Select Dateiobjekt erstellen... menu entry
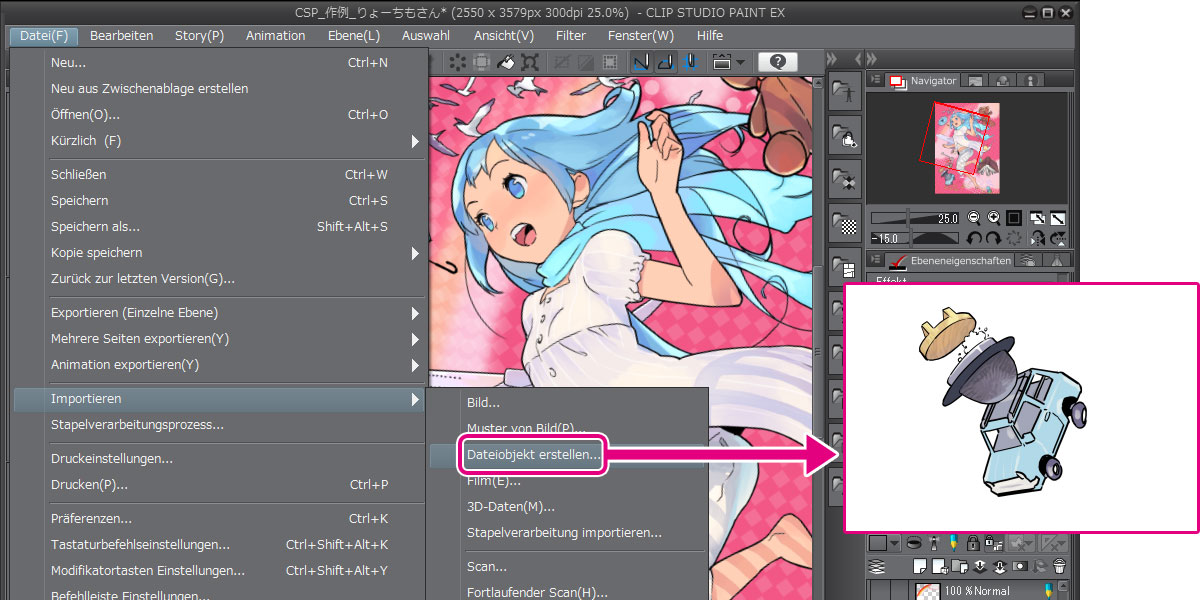This screenshot has height=600, width=1200. (533, 455)
